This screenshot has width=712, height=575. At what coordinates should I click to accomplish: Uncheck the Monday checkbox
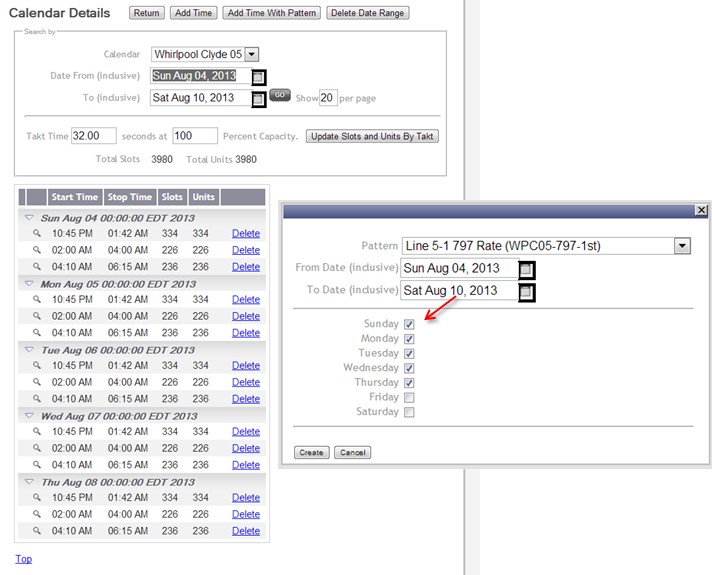[409, 339]
